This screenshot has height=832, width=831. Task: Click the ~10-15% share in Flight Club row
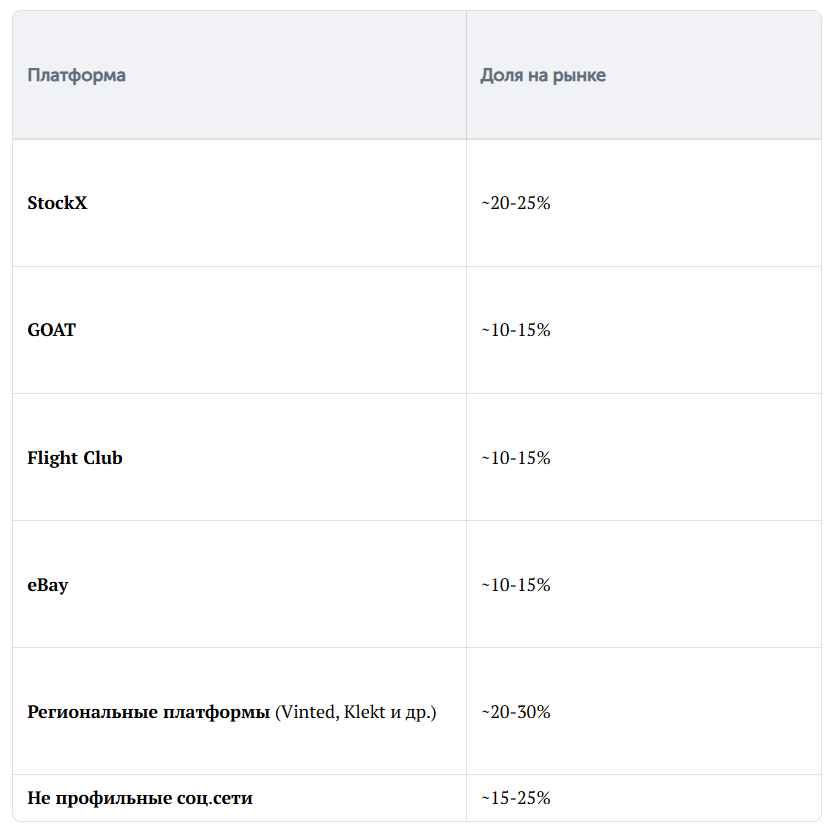coord(515,458)
